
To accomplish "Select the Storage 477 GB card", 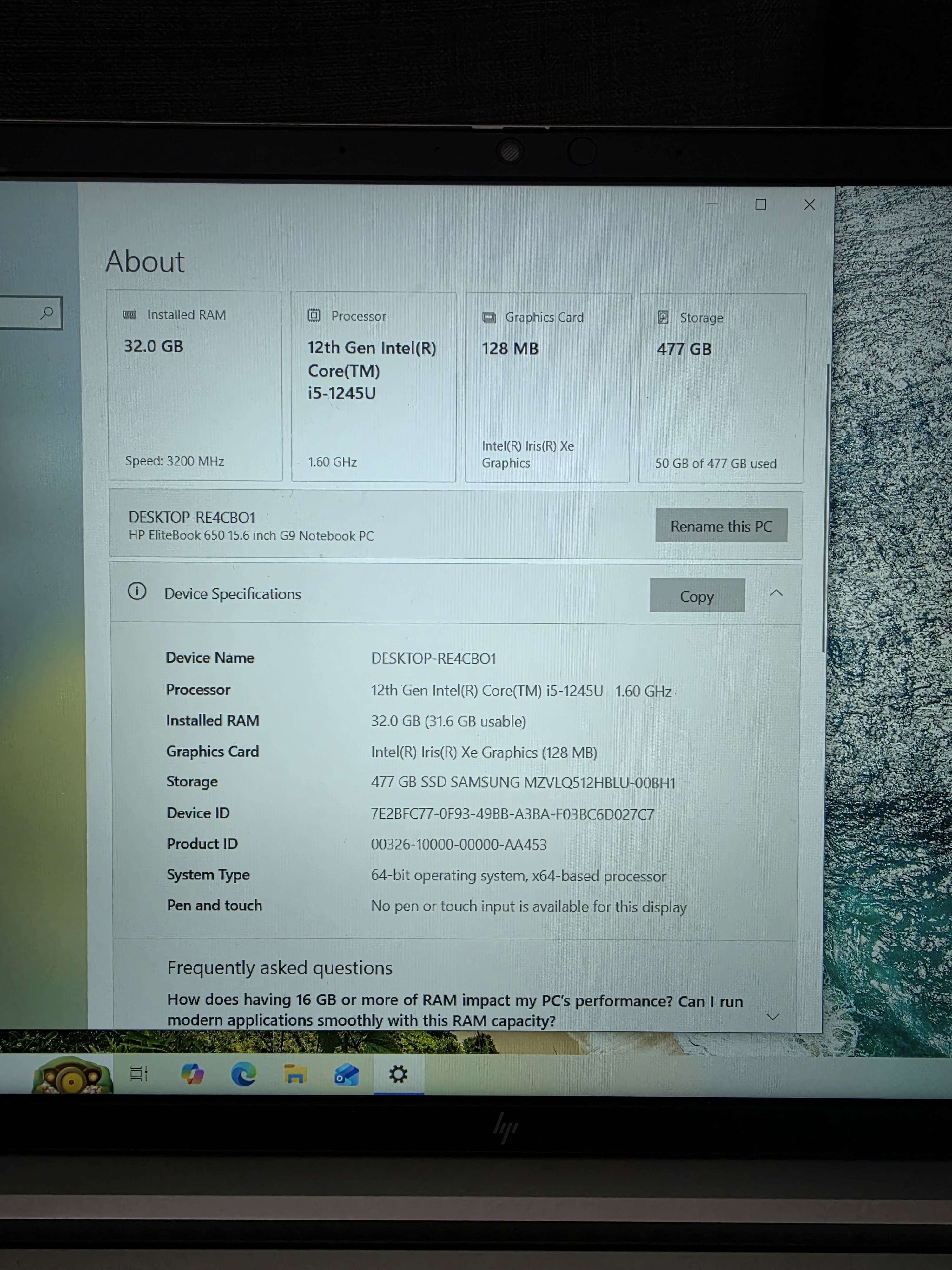I will (x=722, y=388).
